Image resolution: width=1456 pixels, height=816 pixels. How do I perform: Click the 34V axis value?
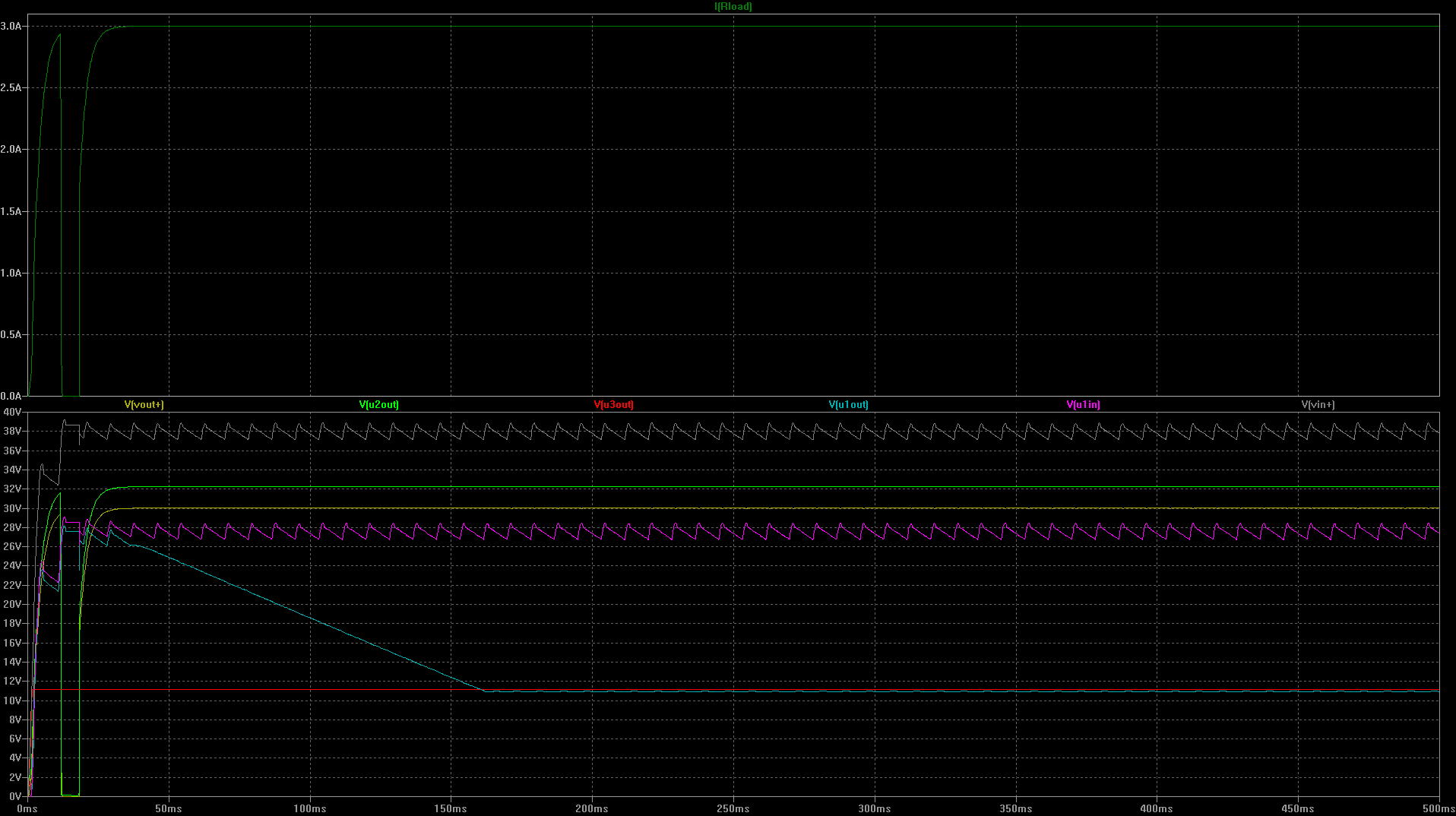(12, 470)
